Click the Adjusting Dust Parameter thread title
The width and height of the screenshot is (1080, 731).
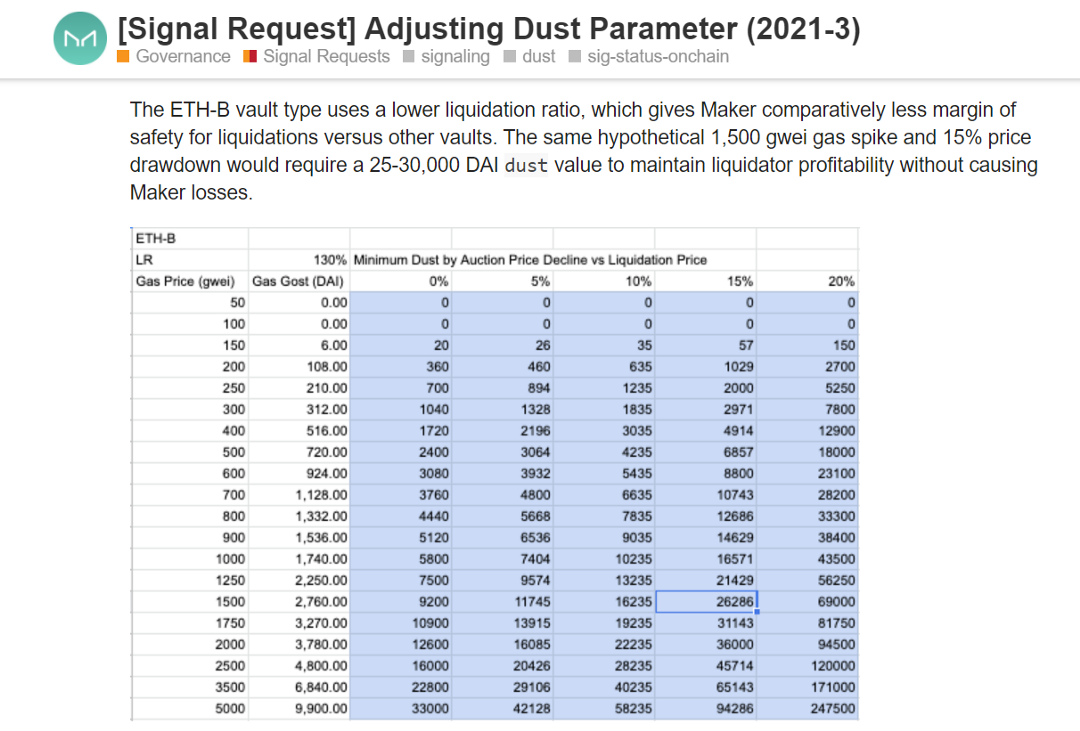pos(489,29)
